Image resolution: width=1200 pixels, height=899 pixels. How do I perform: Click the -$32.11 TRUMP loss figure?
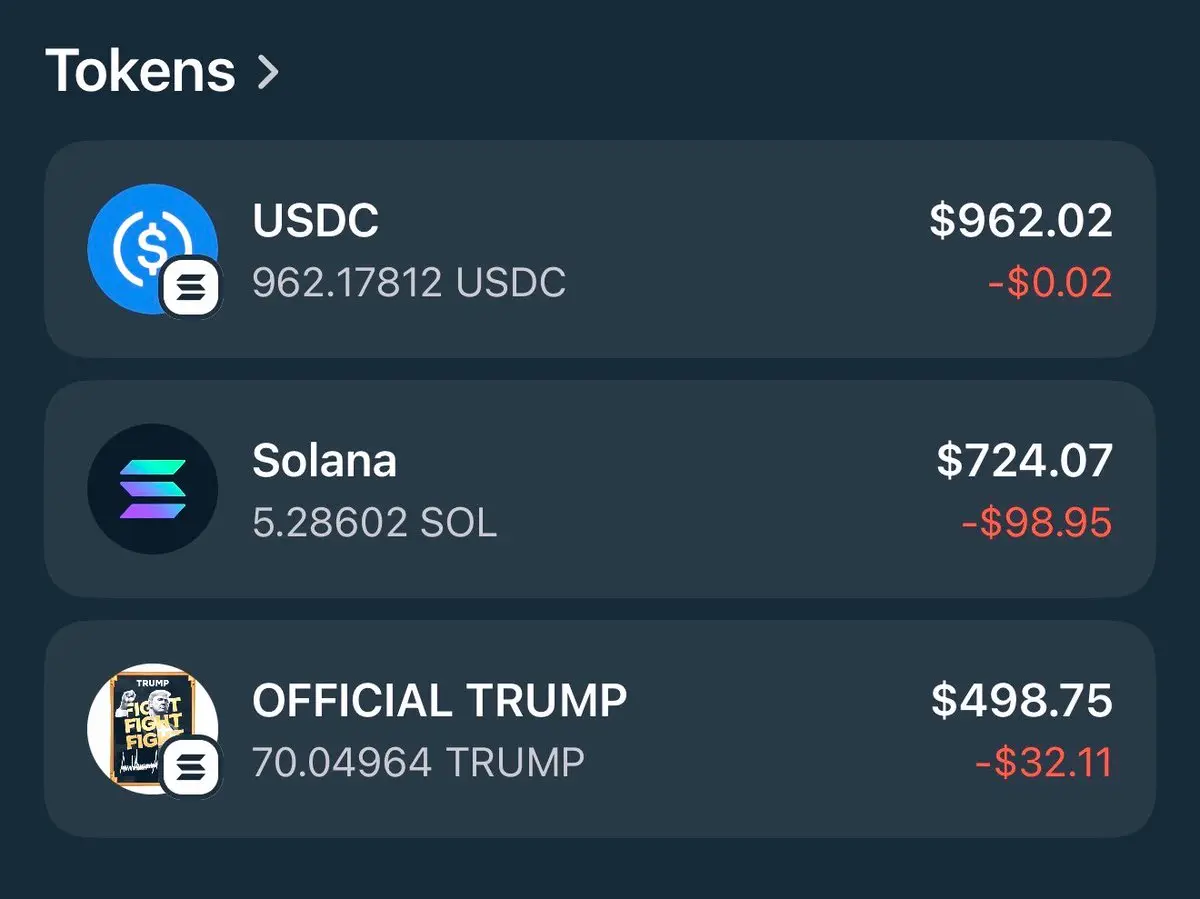(1043, 763)
